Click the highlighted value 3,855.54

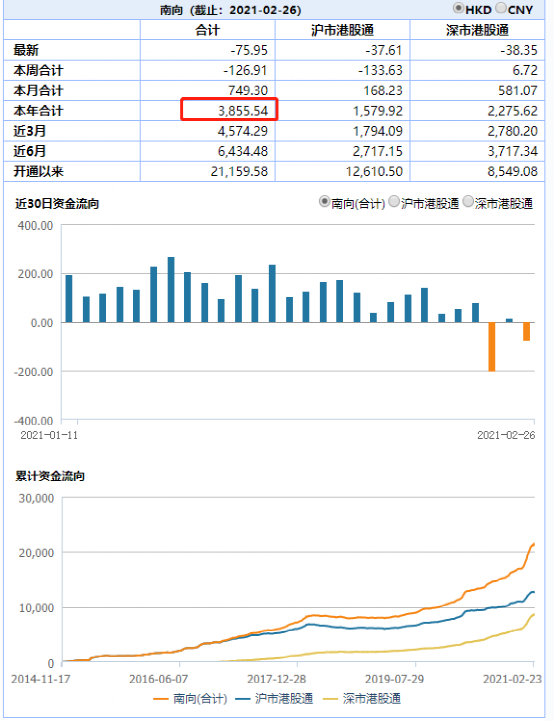coord(243,111)
